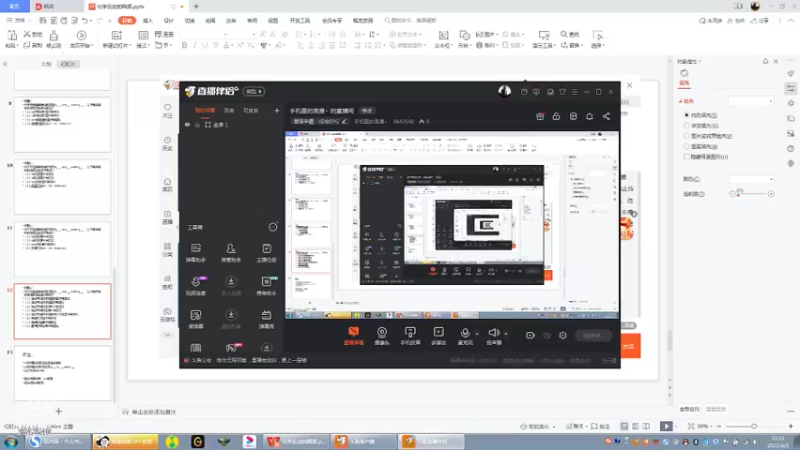Open the object properties pane title dropdown

689,61
